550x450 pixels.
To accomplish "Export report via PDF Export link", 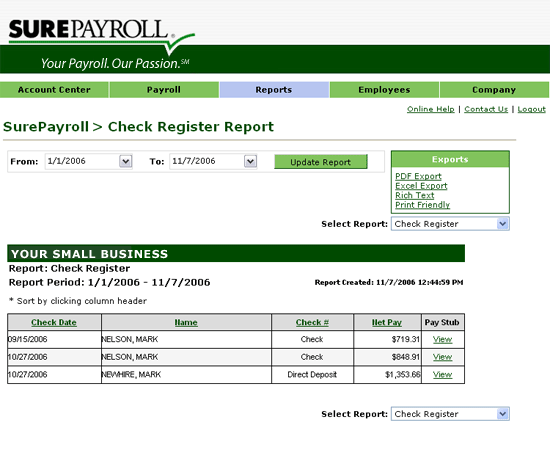I will coord(418,176).
